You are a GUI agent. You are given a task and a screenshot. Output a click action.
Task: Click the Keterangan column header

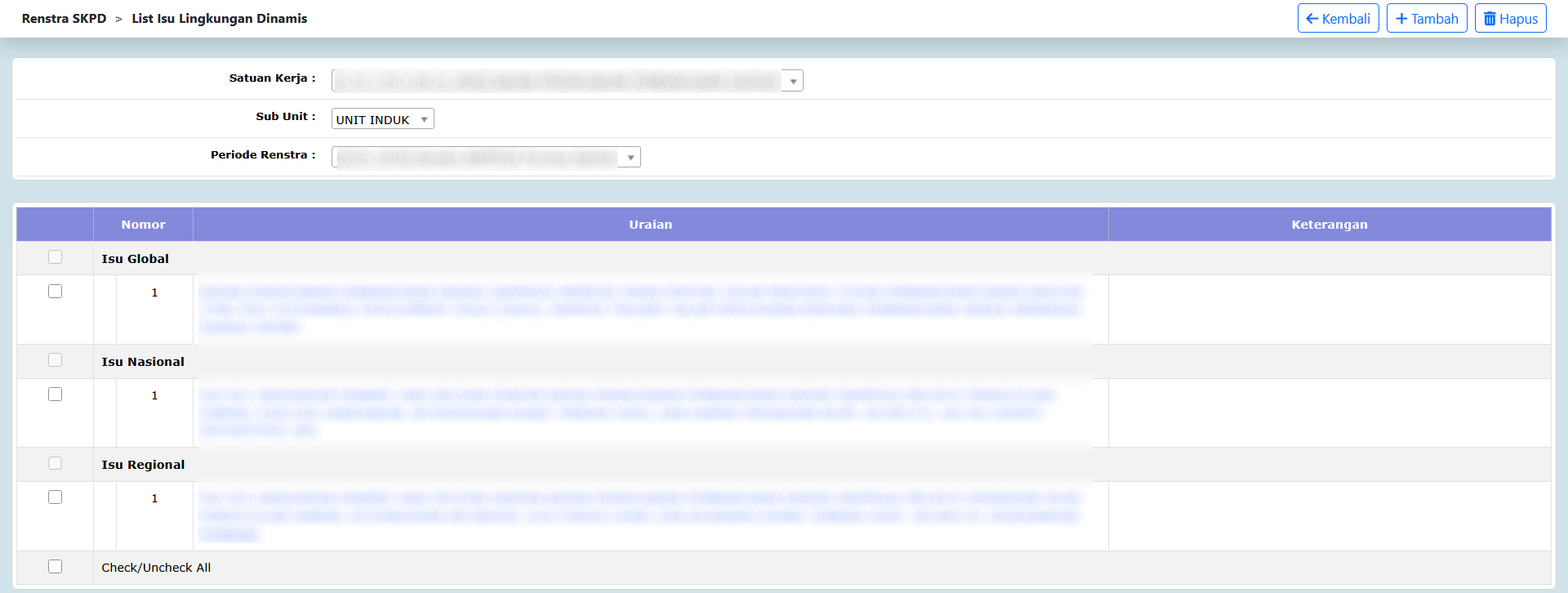pyautogui.click(x=1329, y=225)
